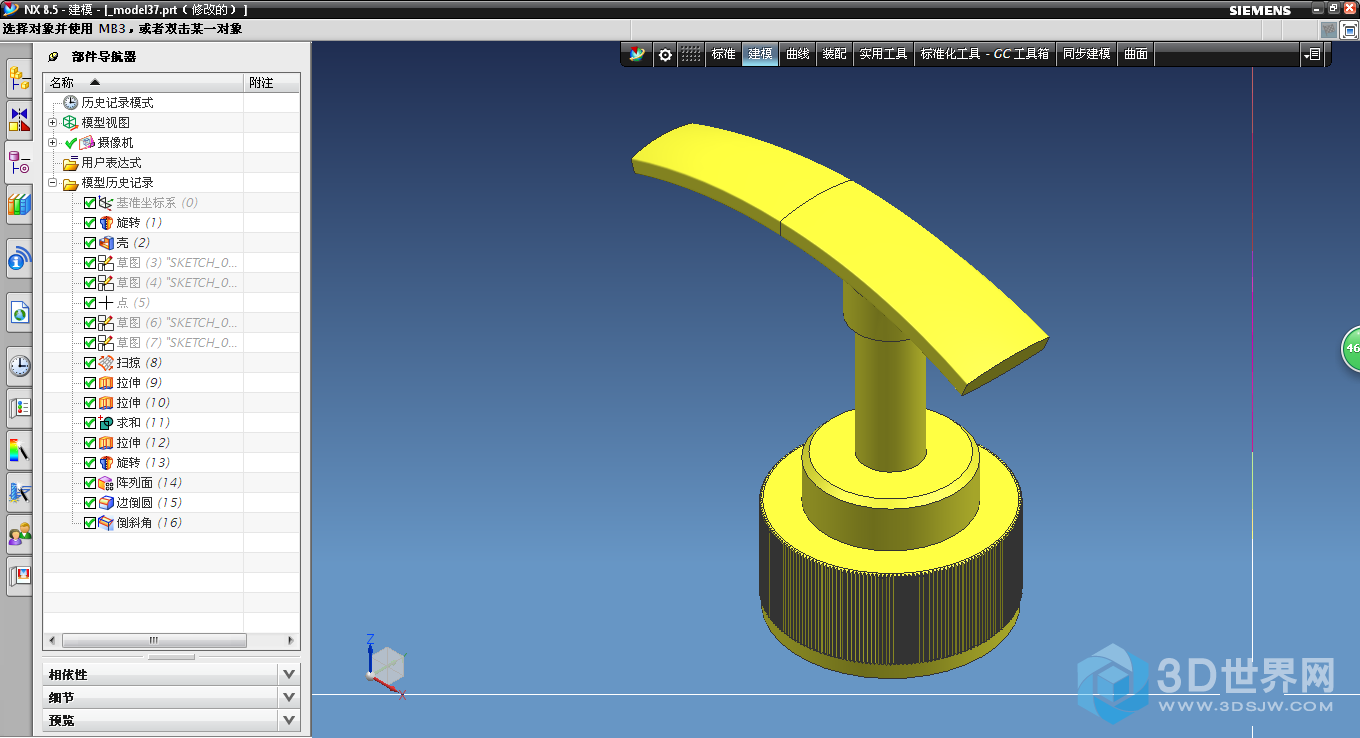The height and width of the screenshot is (738, 1360).
Task: Uncheck the 阵列面 (14) feature checkbox
Action: click(x=90, y=483)
